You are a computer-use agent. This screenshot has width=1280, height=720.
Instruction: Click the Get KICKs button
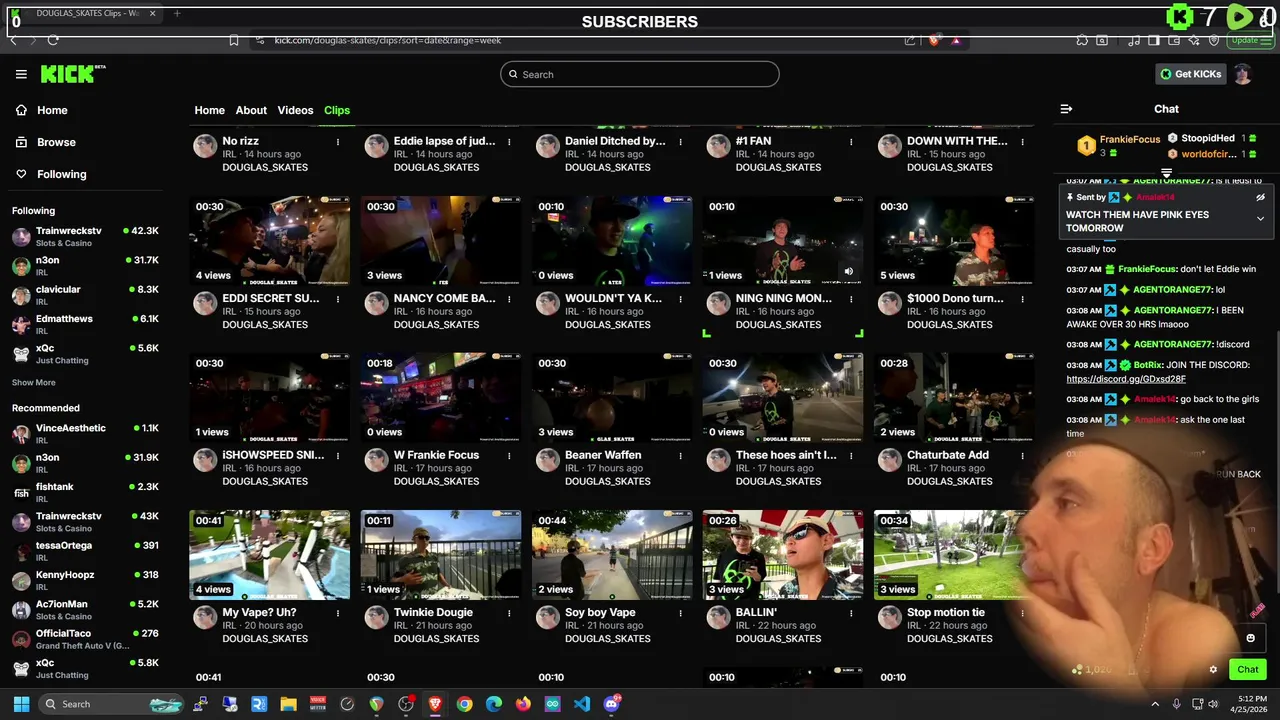1189,74
